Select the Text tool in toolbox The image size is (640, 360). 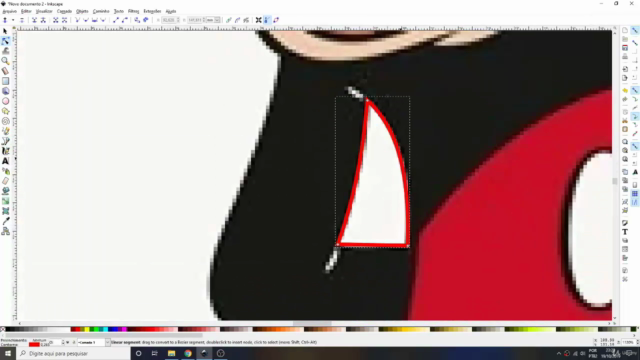[x=5, y=161]
